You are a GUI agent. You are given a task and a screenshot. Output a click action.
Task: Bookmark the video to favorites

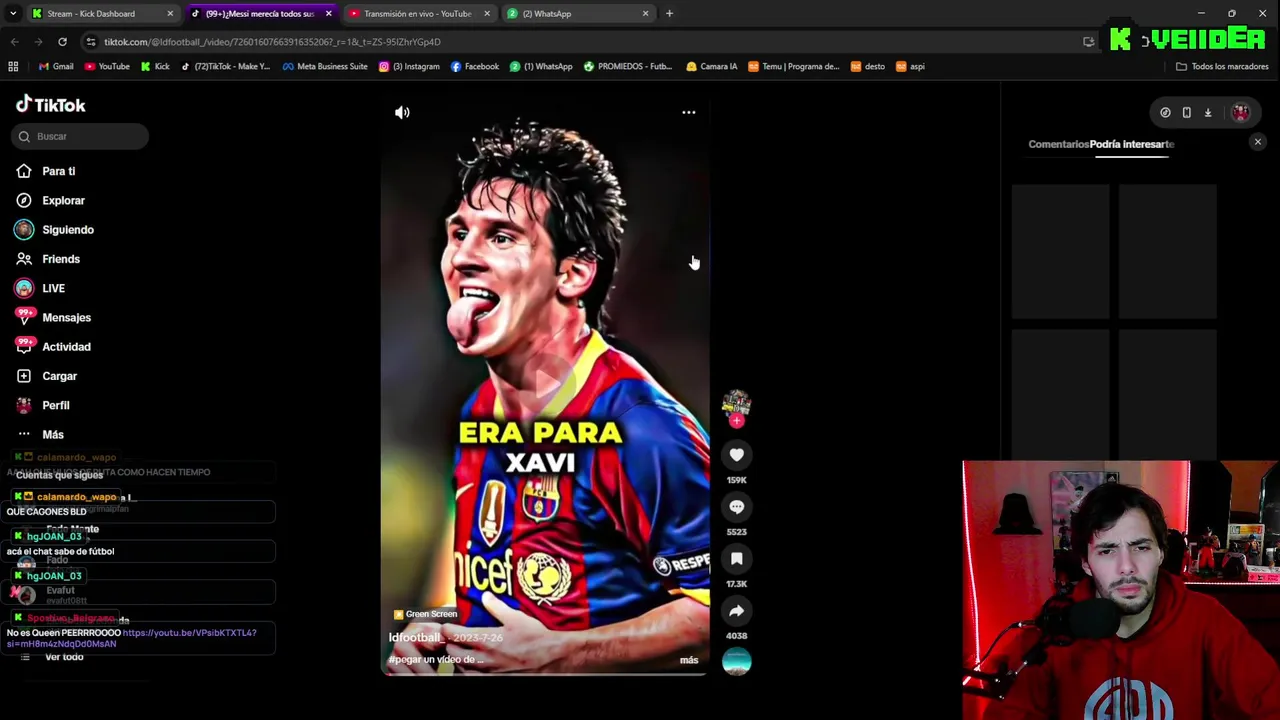tap(737, 559)
